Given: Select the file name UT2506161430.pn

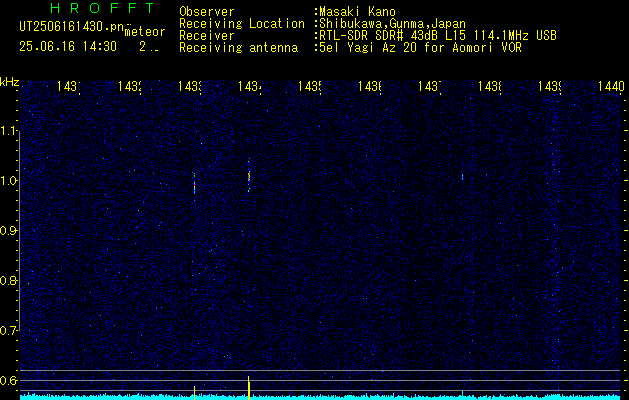Looking at the screenshot, I should 71,27.
